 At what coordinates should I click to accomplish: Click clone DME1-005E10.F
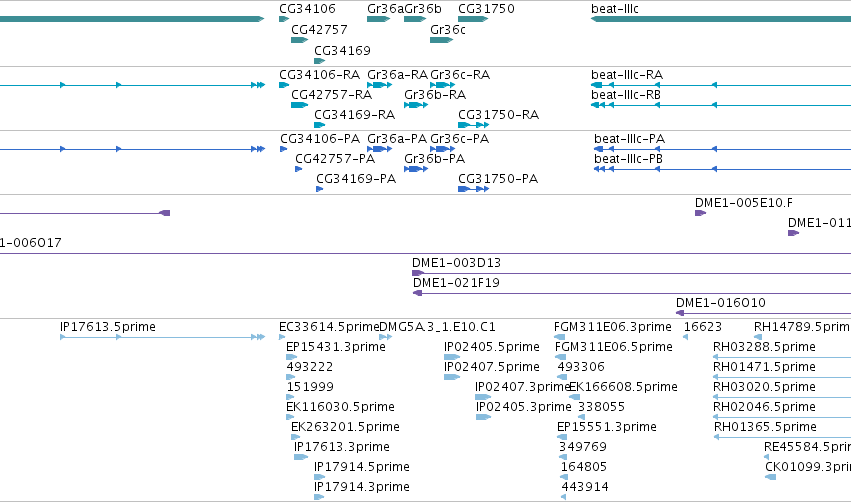pyautogui.click(x=744, y=202)
